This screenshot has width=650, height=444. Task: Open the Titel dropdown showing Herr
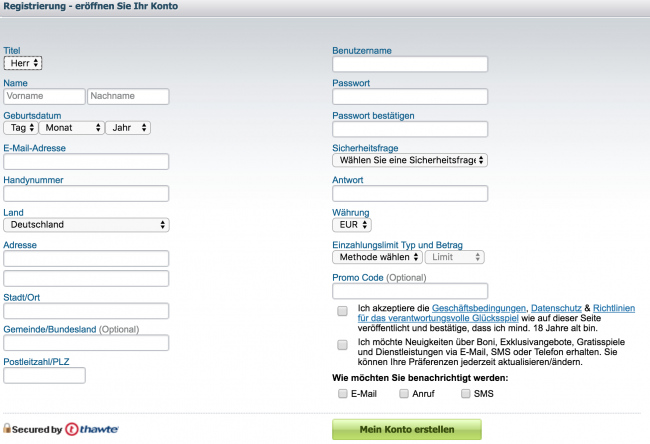pyautogui.click(x=23, y=63)
